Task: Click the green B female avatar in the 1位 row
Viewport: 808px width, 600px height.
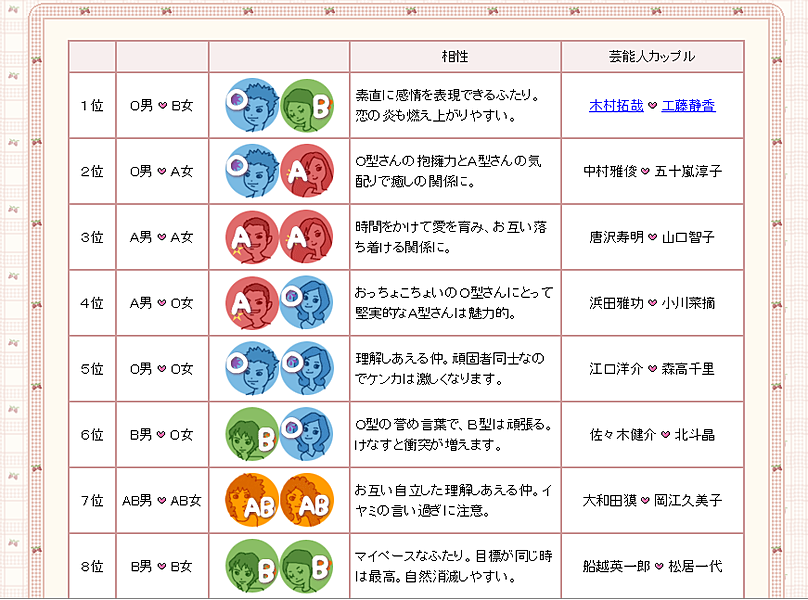Action: click(306, 105)
